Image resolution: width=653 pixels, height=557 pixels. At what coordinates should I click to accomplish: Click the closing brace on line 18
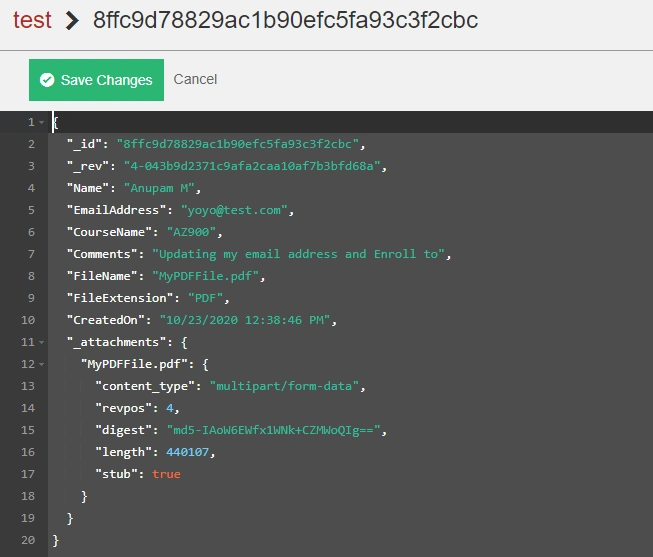click(84, 497)
